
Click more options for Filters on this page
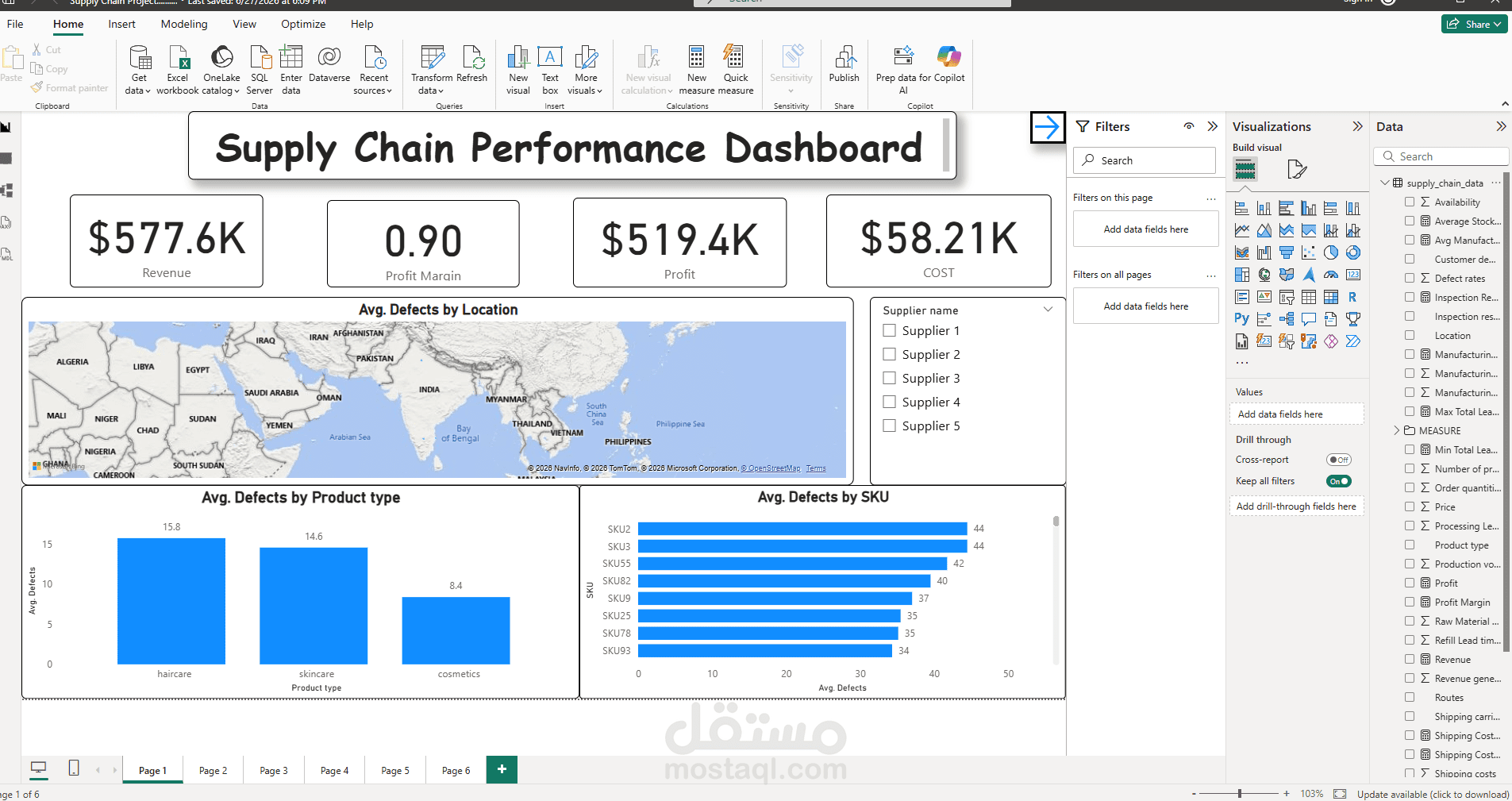[x=1210, y=198]
